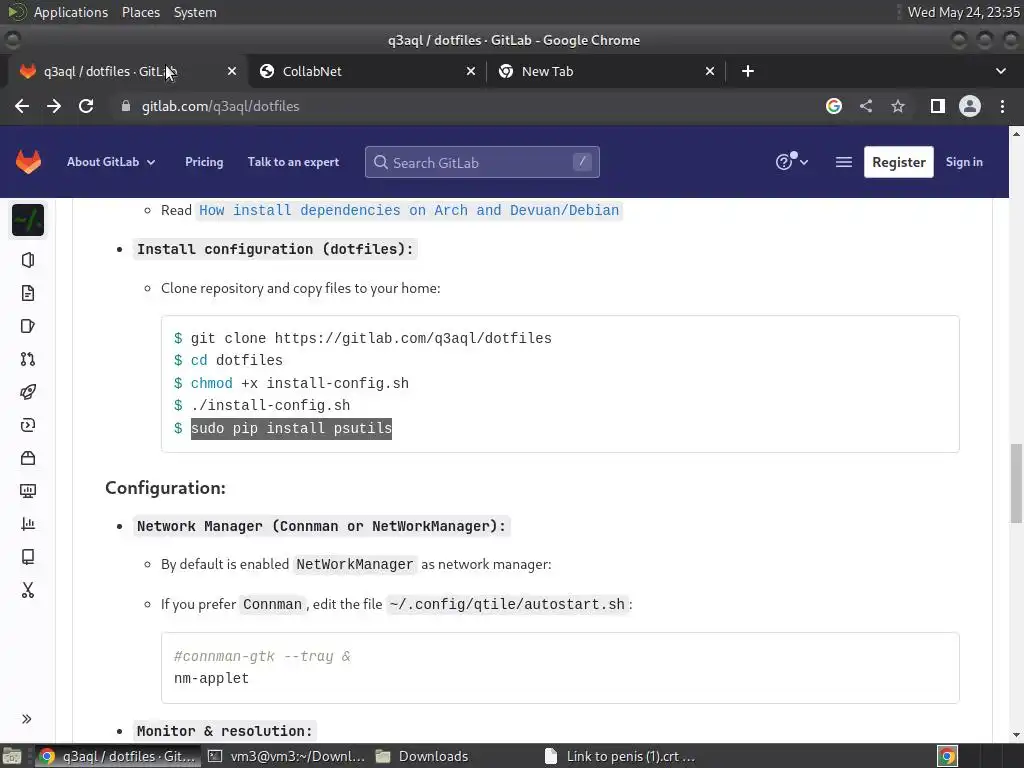
Task: Toggle Chrome side panel
Action: point(938,106)
